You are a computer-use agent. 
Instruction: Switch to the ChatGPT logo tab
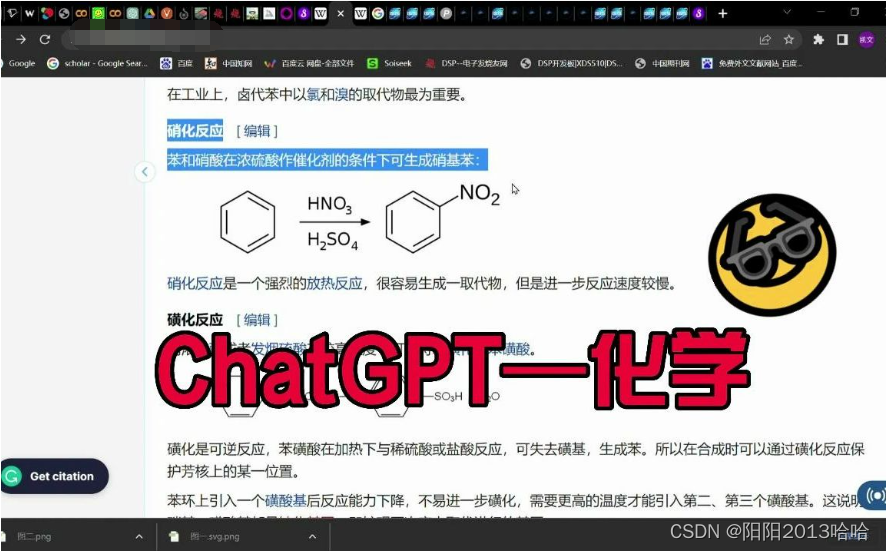pyautogui.click(x=132, y=13)
